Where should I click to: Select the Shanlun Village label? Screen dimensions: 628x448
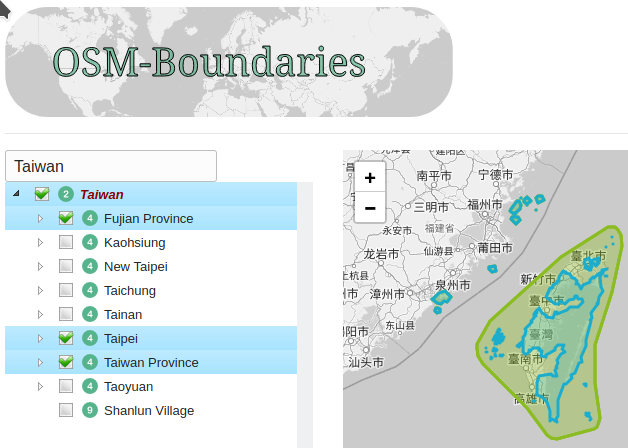[149, 411]
